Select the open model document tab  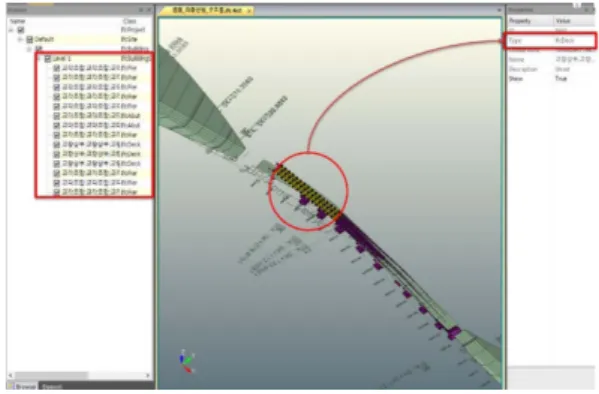click(x=207, y=11)
